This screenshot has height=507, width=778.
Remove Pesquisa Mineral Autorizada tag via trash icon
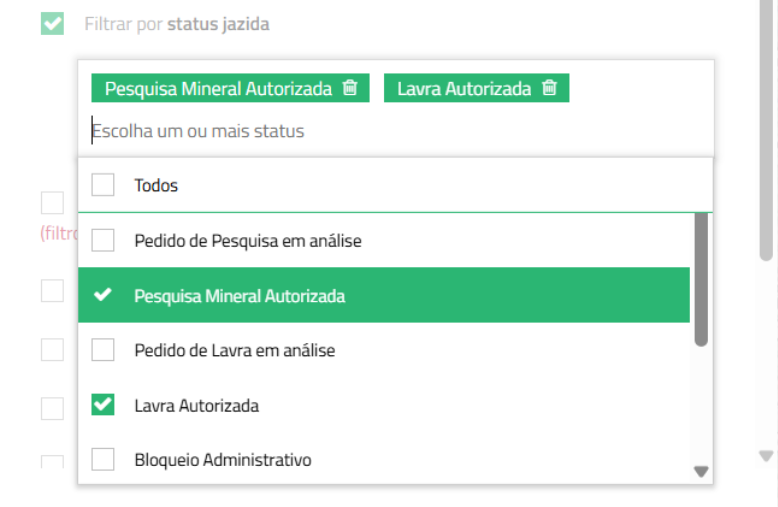350,87
